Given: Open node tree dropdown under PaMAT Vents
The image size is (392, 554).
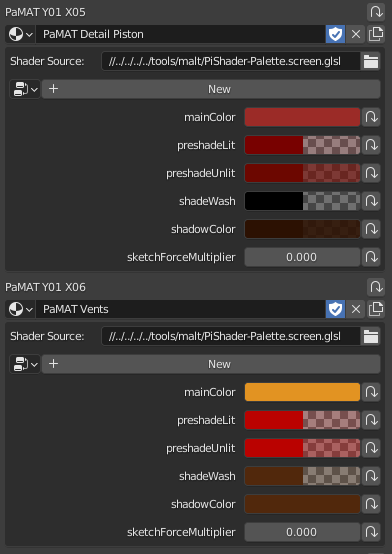Looking at the screenshot, I should coord(25,364).
